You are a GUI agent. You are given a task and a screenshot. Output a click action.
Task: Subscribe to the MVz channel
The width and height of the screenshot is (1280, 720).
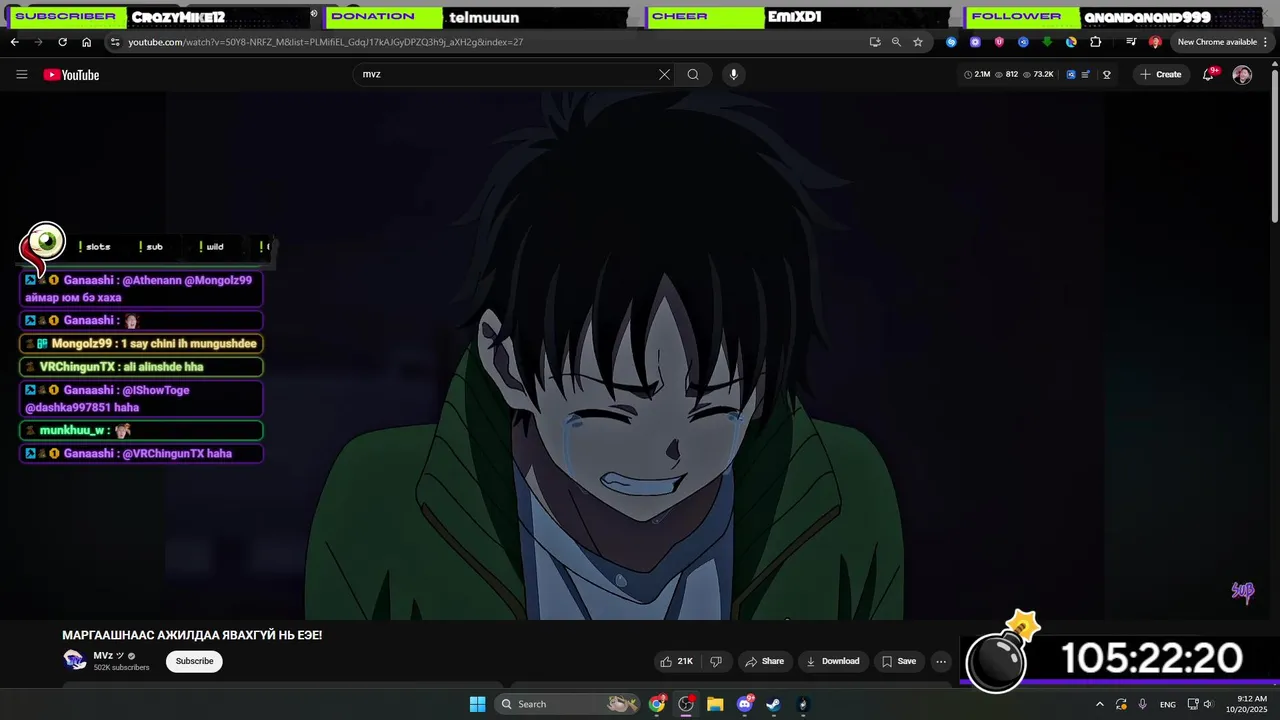(x=194, y=661)
